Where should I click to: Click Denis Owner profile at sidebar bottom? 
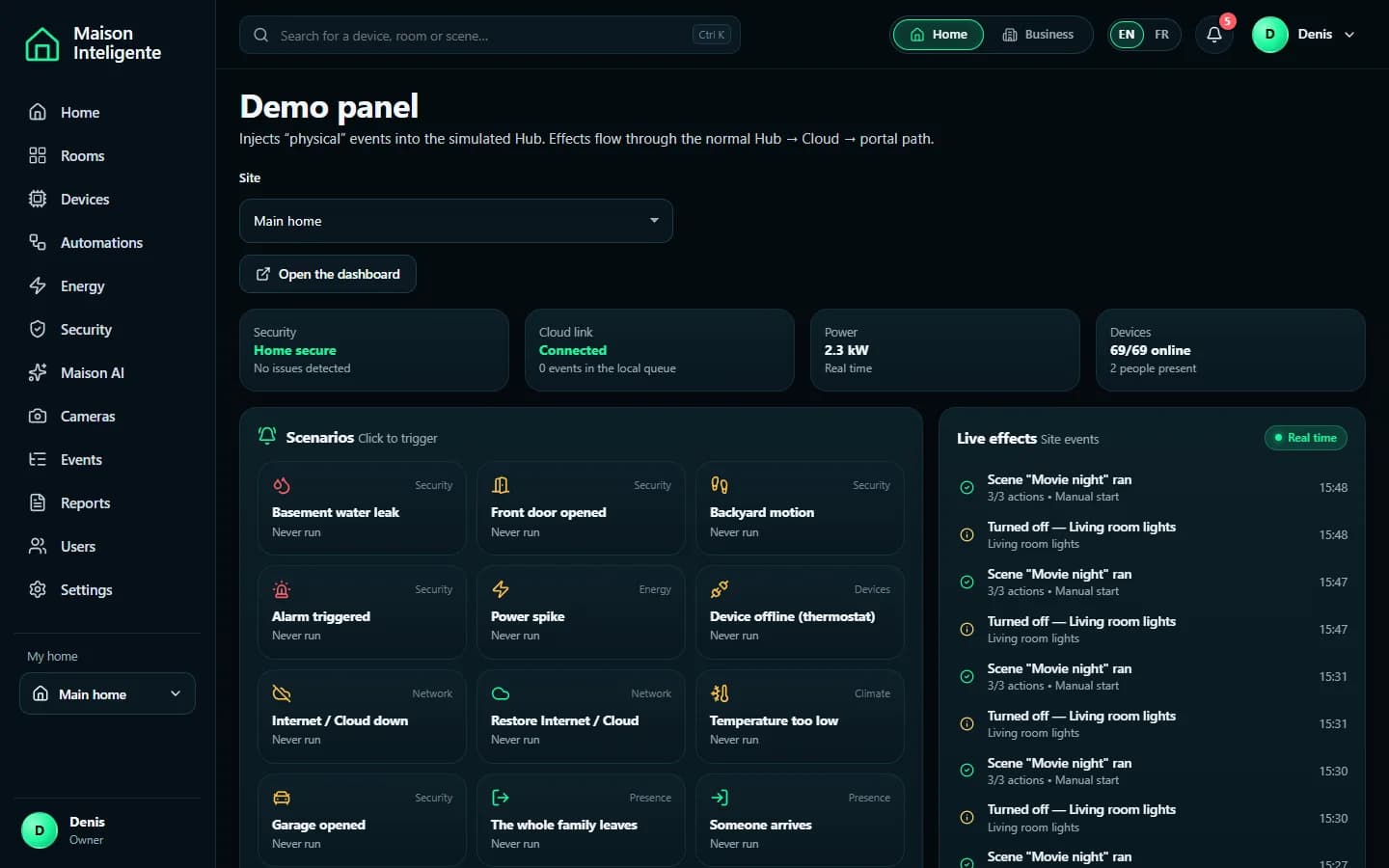[x=107, y=830]
